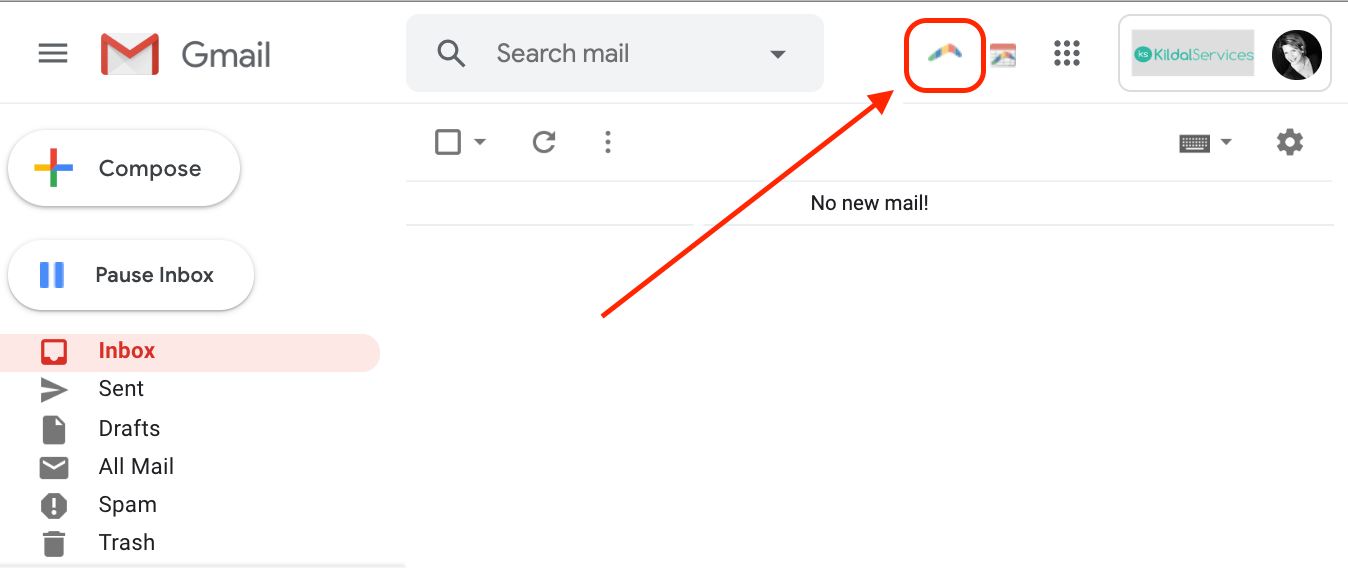Refresh the inbox
Screen dimensions: 1348x570
(x=544, y=143)
